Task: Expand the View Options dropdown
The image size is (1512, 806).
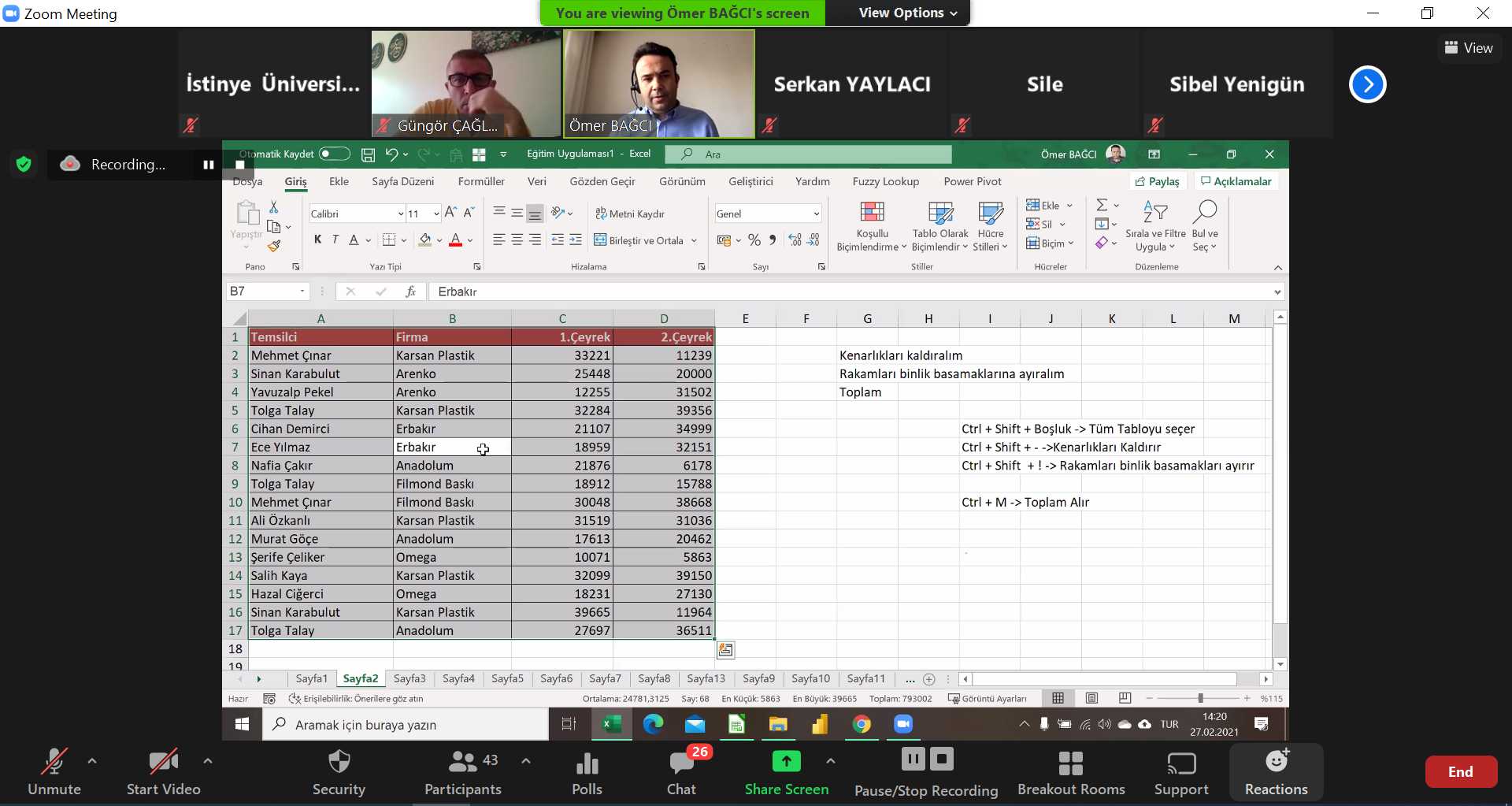Action: (908, 13)
